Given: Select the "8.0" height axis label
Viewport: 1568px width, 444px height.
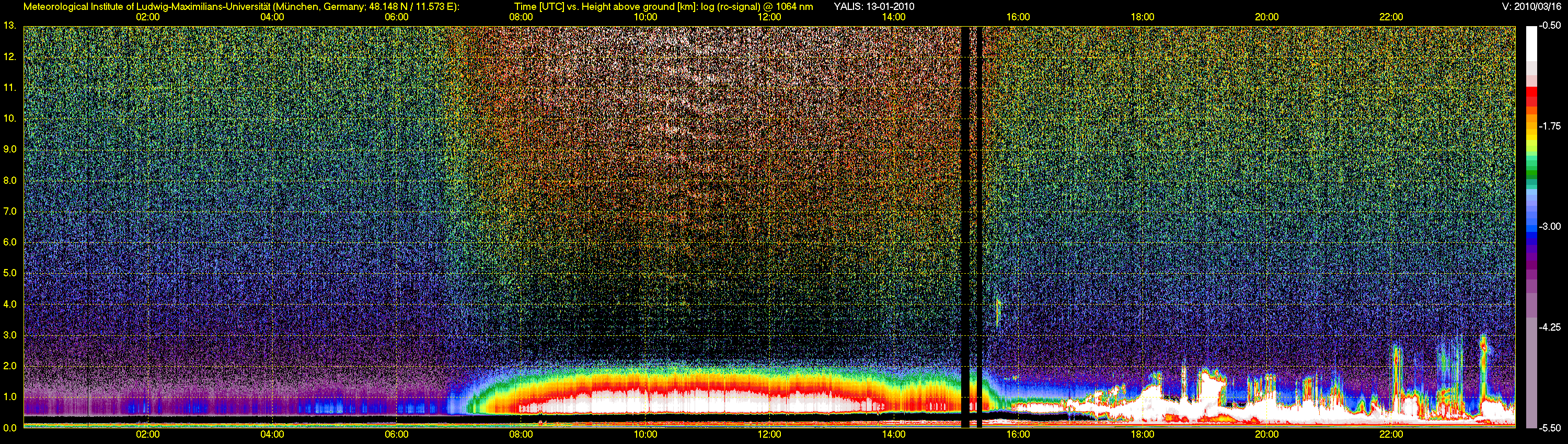Looking at the screenshot, I should click(x=10, y=180).
